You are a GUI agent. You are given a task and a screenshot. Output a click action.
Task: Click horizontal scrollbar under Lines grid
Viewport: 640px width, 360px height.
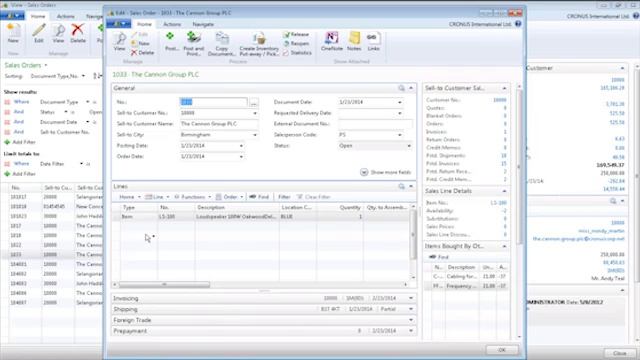pyautogui.click(x=164, y=284)
